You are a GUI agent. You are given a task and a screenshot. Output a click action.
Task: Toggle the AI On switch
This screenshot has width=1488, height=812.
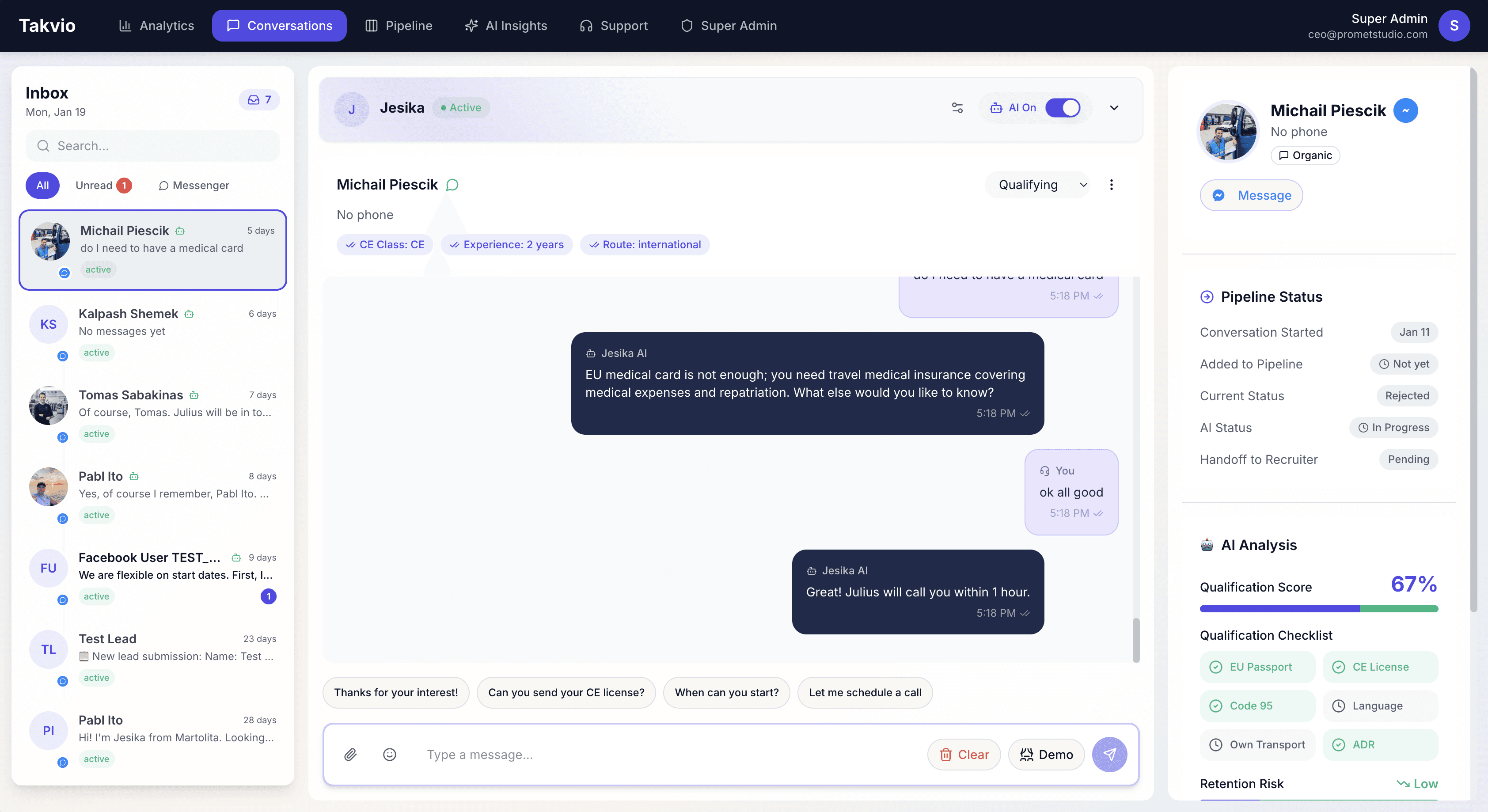pos(1062,107)
